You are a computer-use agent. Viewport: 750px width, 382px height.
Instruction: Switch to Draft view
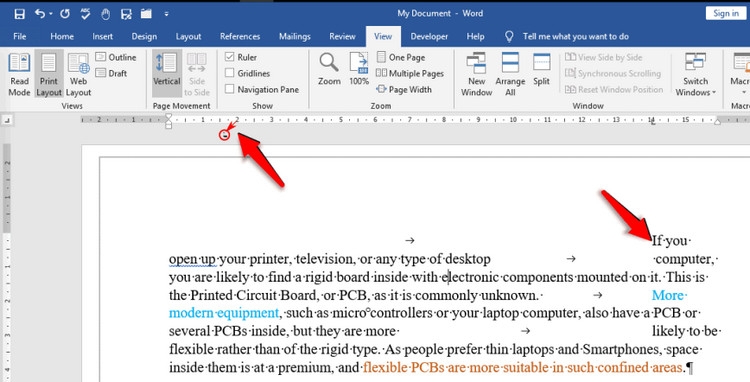point(111,73)
